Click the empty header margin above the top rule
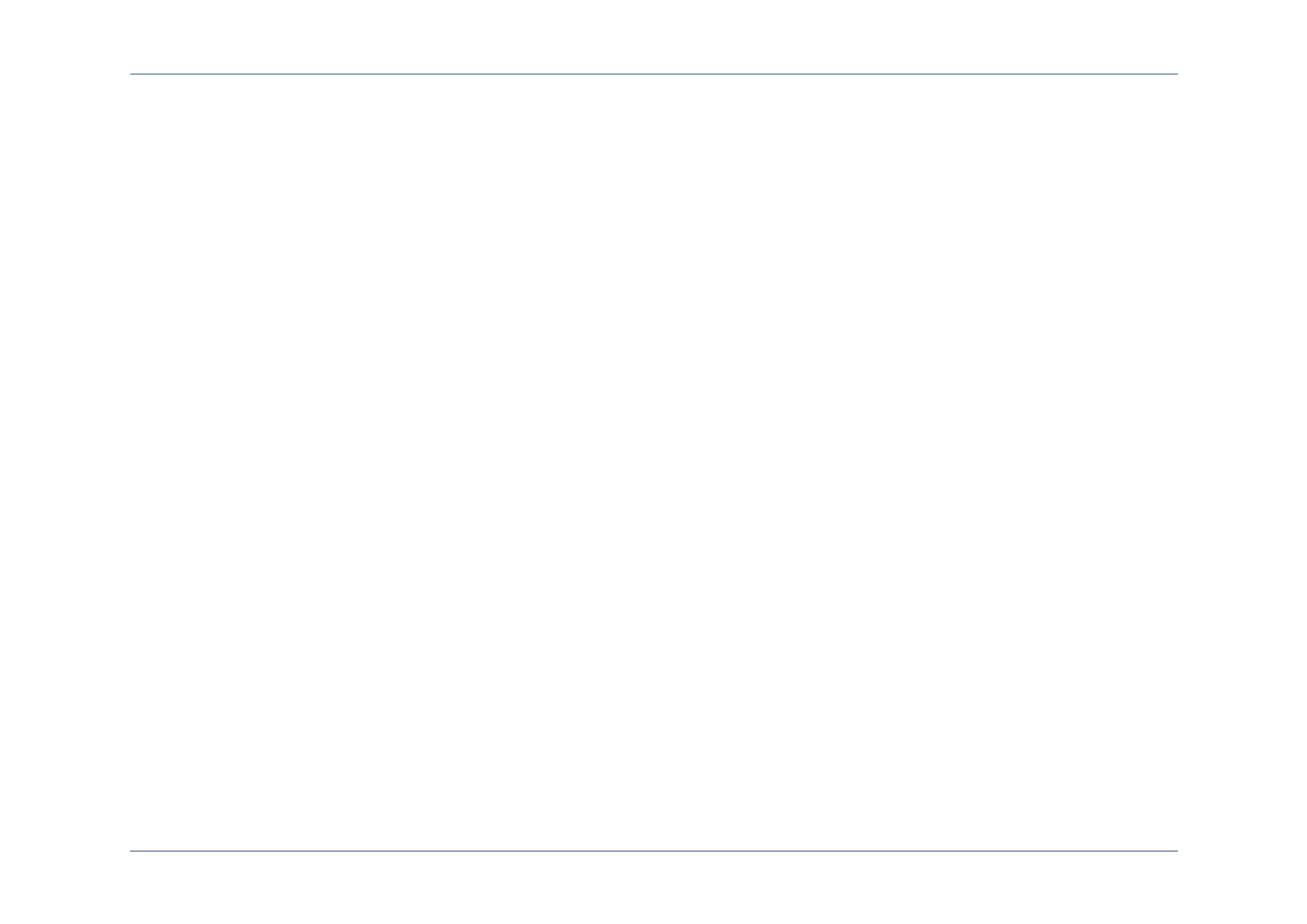Image resolution: width=1307 pixels, height=924 pixels. (653, 36)
